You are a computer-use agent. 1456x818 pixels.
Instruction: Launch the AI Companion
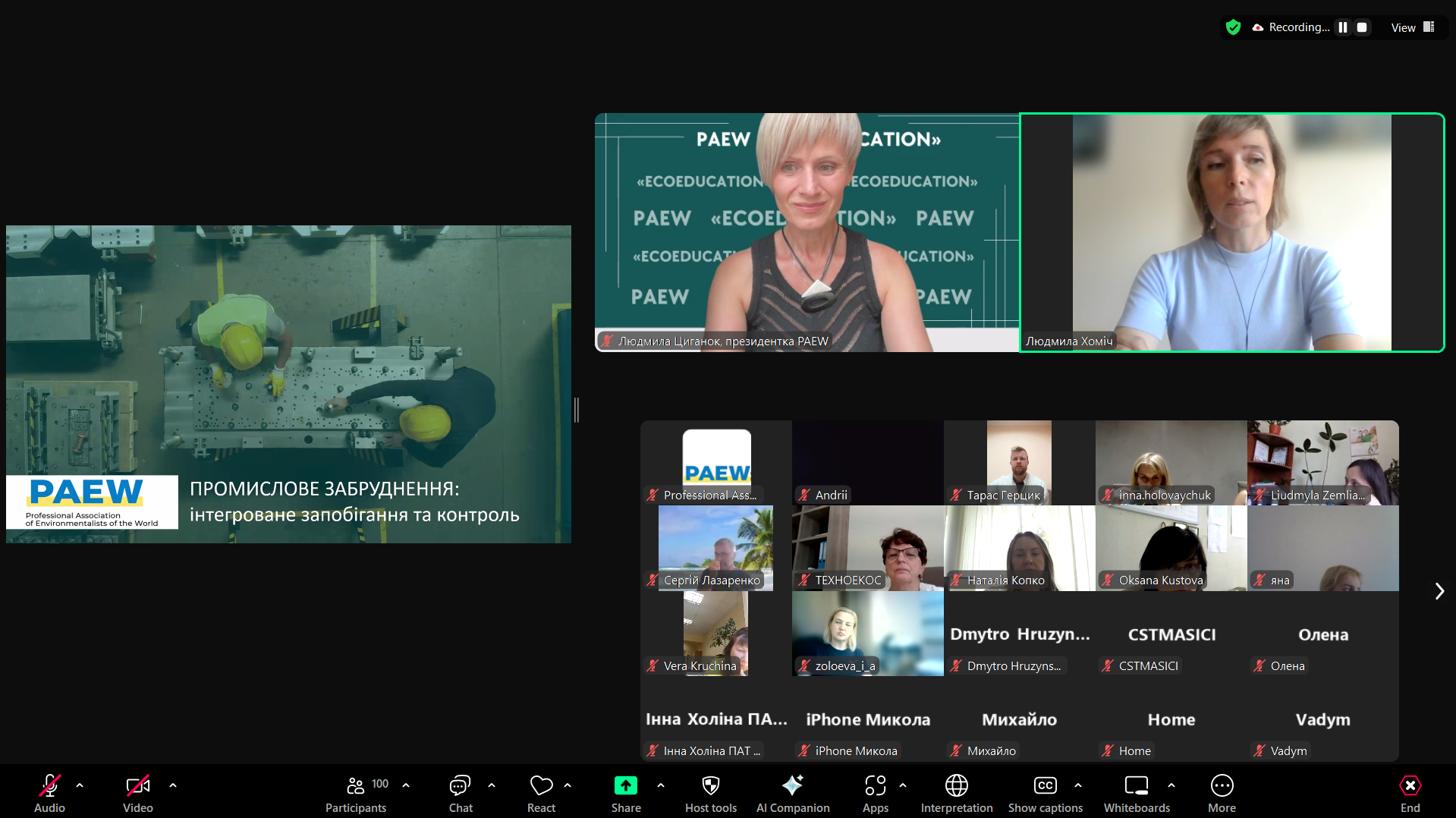point(792,793)
